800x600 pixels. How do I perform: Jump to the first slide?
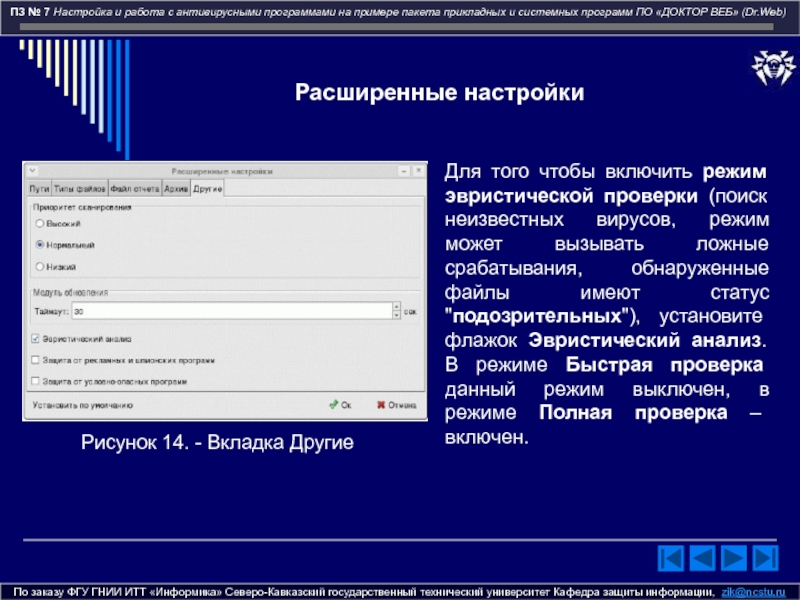pyautogui.click(x=672, y=557)
